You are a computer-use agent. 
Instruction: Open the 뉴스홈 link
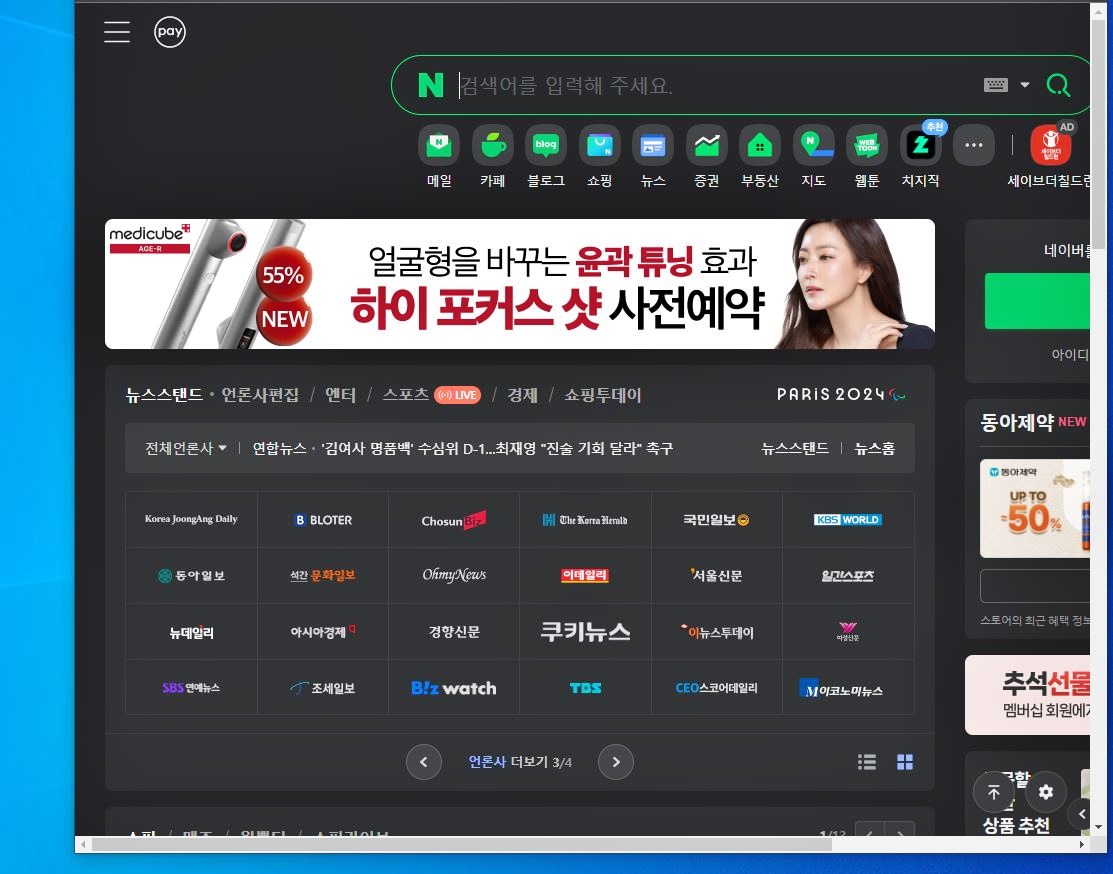point(874,448)
